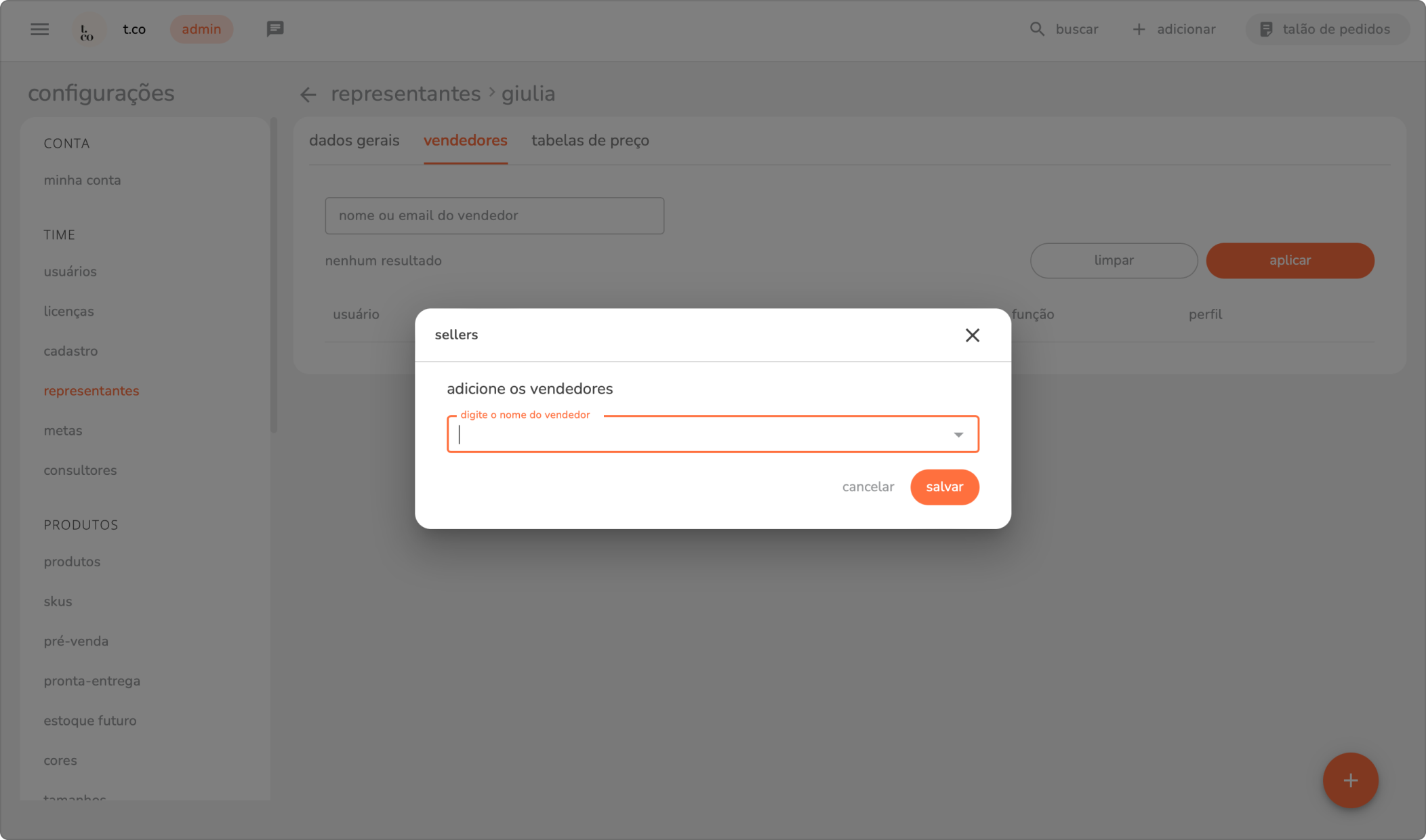Click cancelar in the sellers dialog
Image resolution: width=1426 pixels, height=840 pixels.
868,487
